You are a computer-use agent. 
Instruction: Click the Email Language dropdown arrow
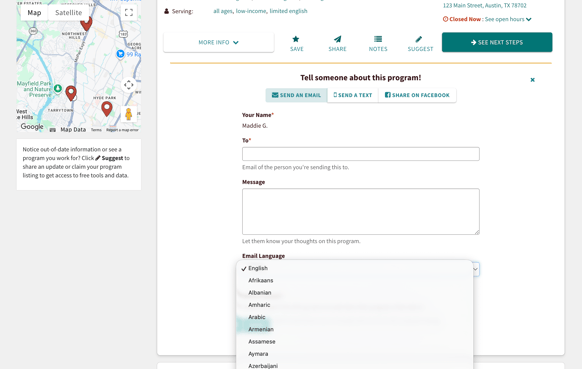[x=475, y=269]
